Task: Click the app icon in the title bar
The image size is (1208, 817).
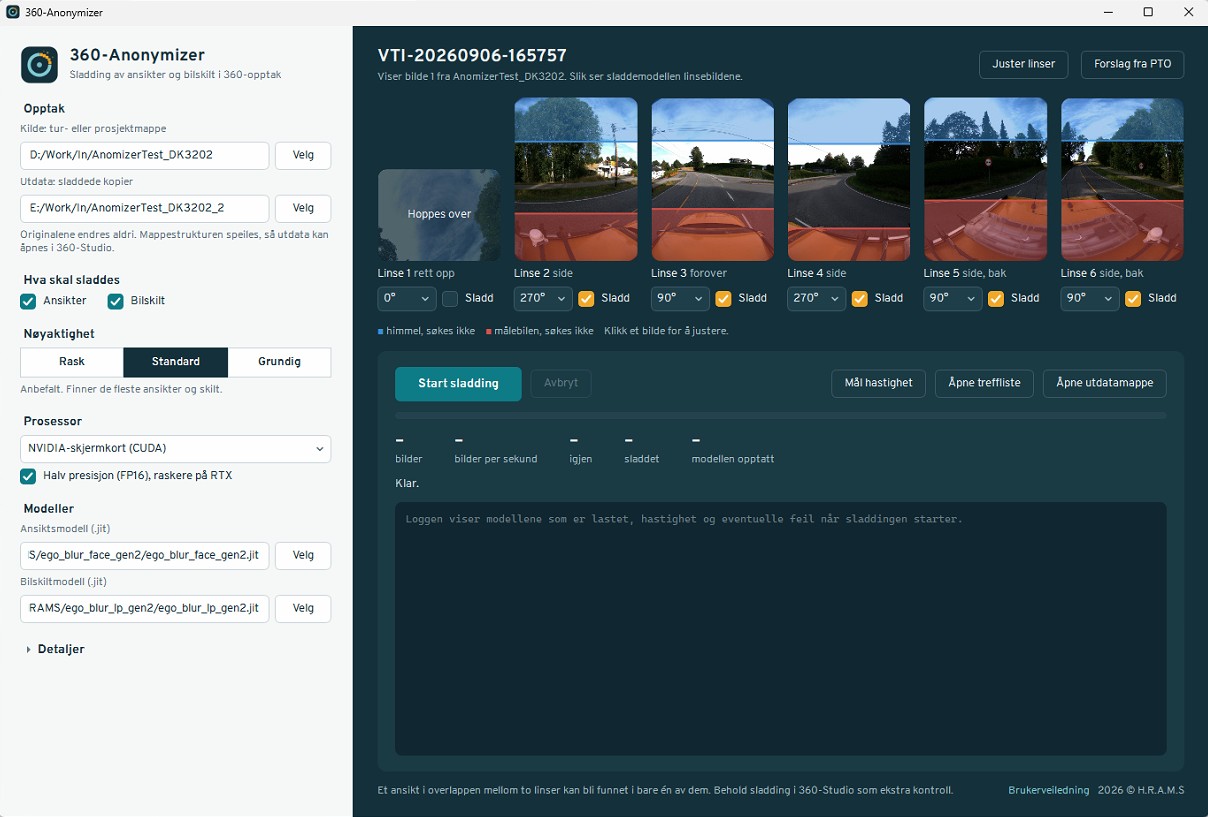Action: [x=12, y=12]
